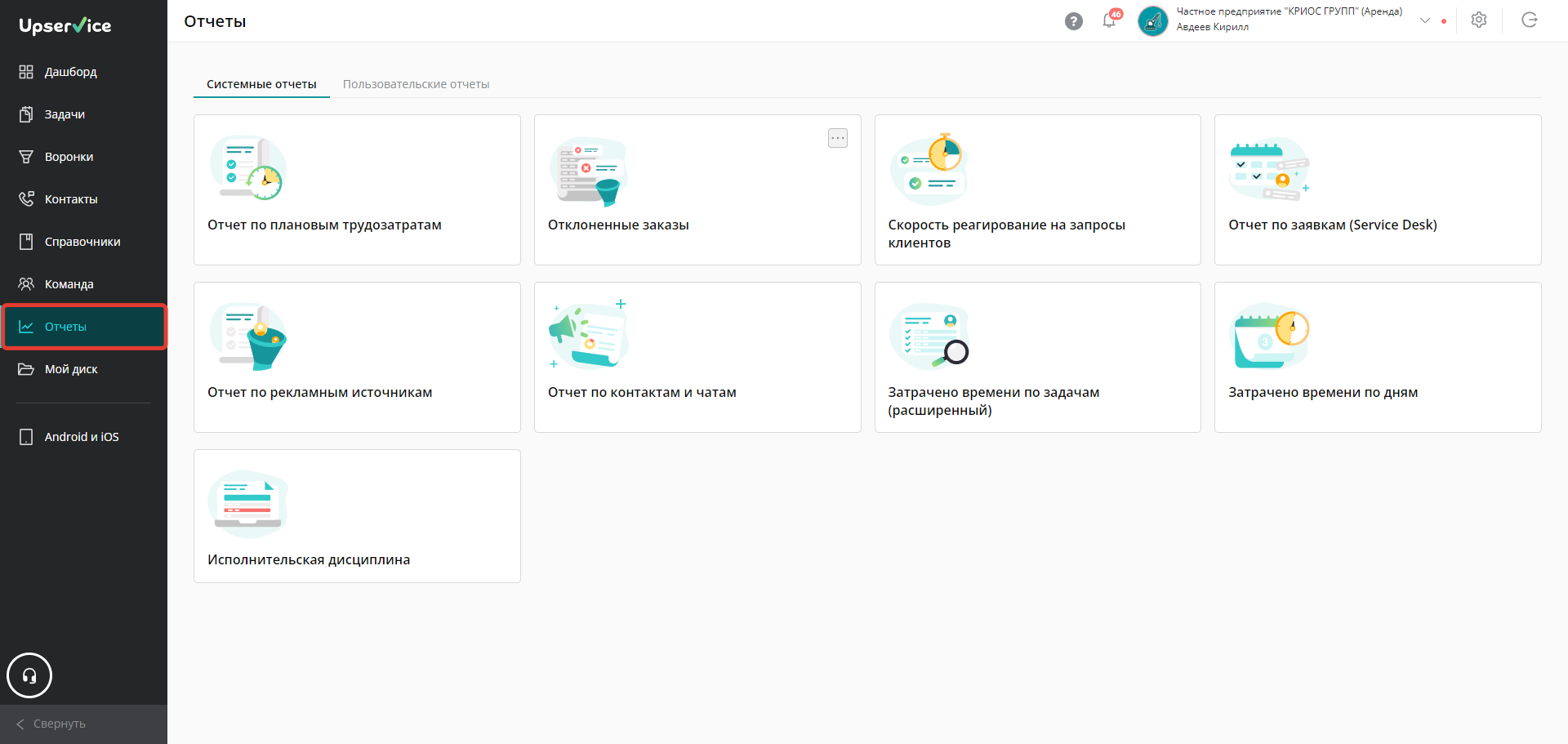
Task: Click the time spent by days illustration
Action: pos(1269,336)
